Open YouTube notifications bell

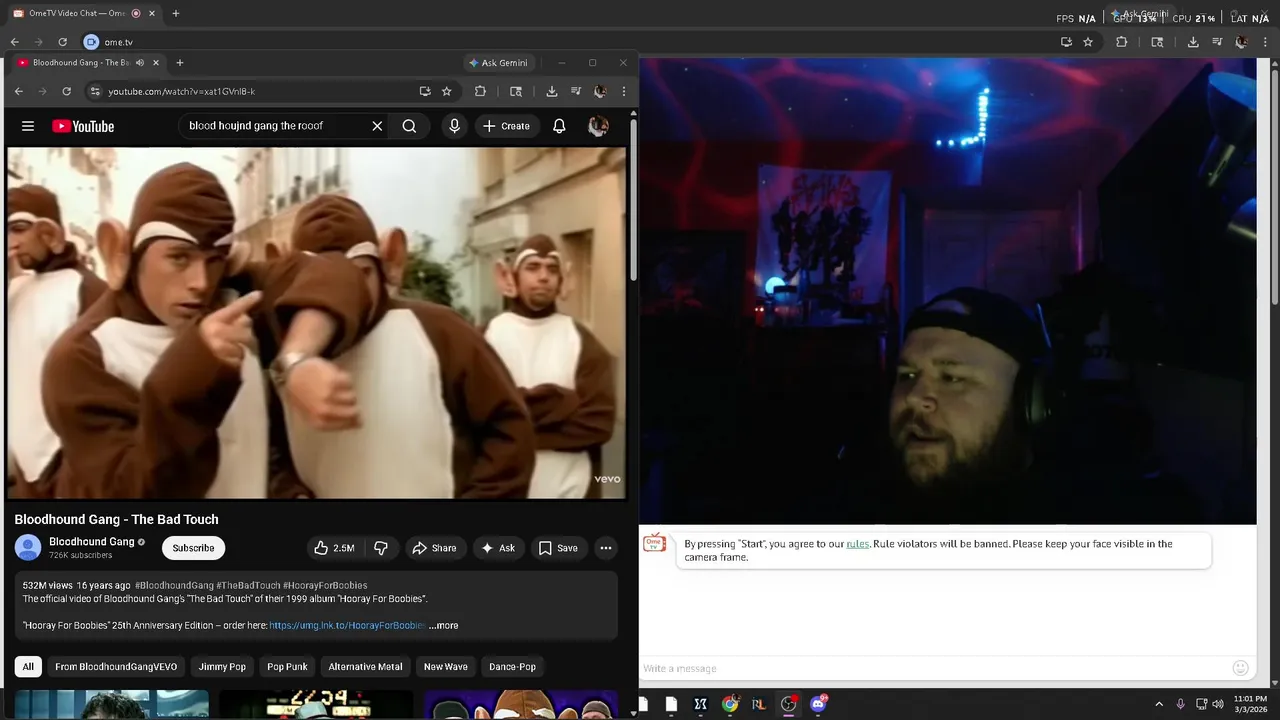click(x=559, y=126)
